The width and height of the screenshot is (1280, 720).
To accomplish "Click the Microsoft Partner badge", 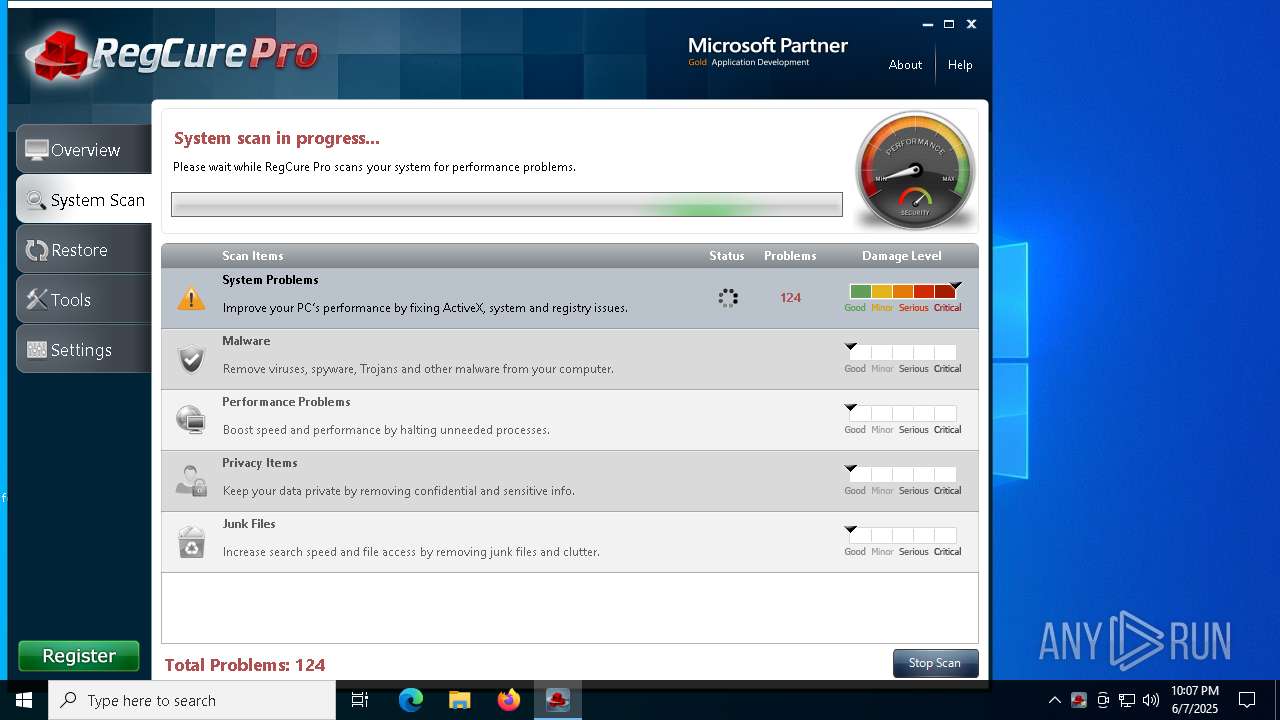I will coord(768,52).
